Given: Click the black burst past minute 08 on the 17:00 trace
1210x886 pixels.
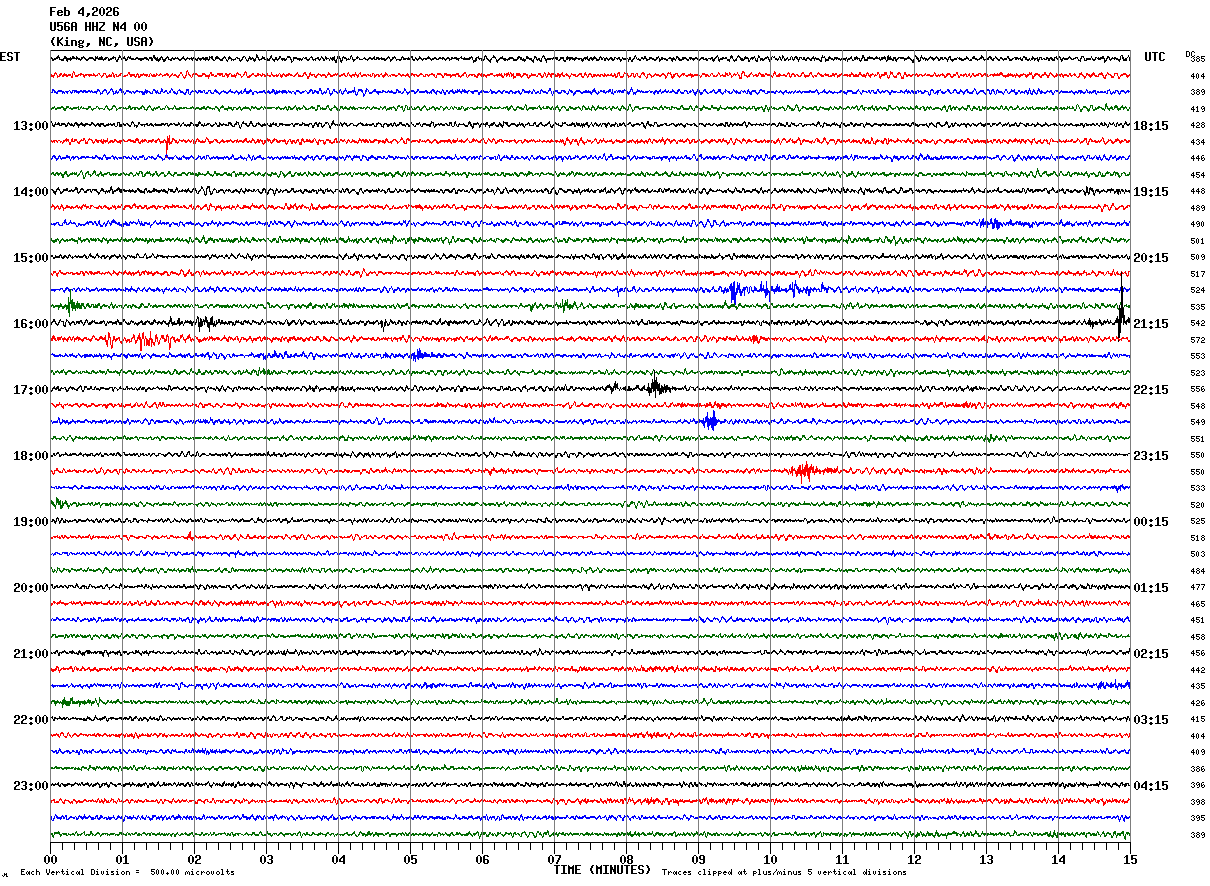Looking at the screenshot, I should coord(656,386).
